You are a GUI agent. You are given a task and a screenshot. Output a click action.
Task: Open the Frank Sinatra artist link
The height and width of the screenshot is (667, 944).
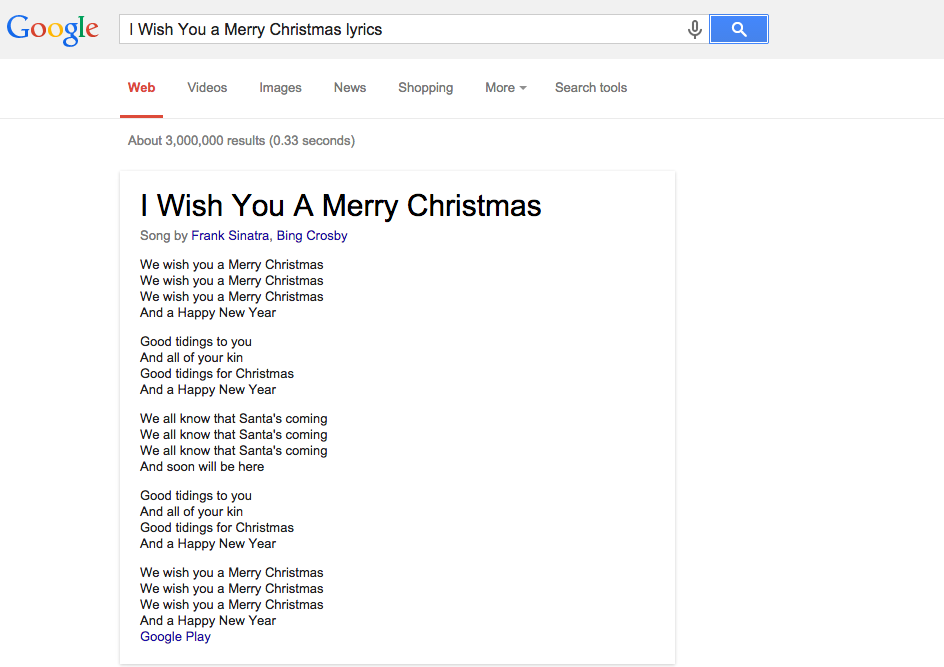click(x=230, y=236)
